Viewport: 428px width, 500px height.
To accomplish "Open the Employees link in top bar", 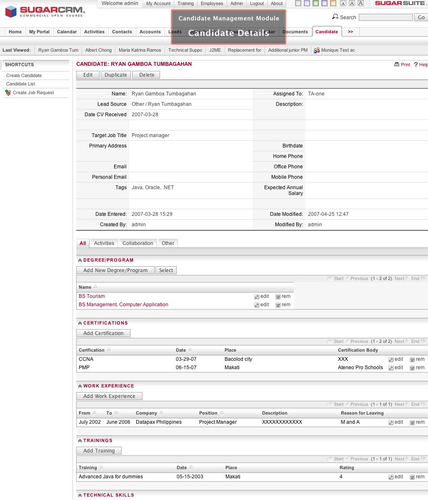I will coord(212,3).
